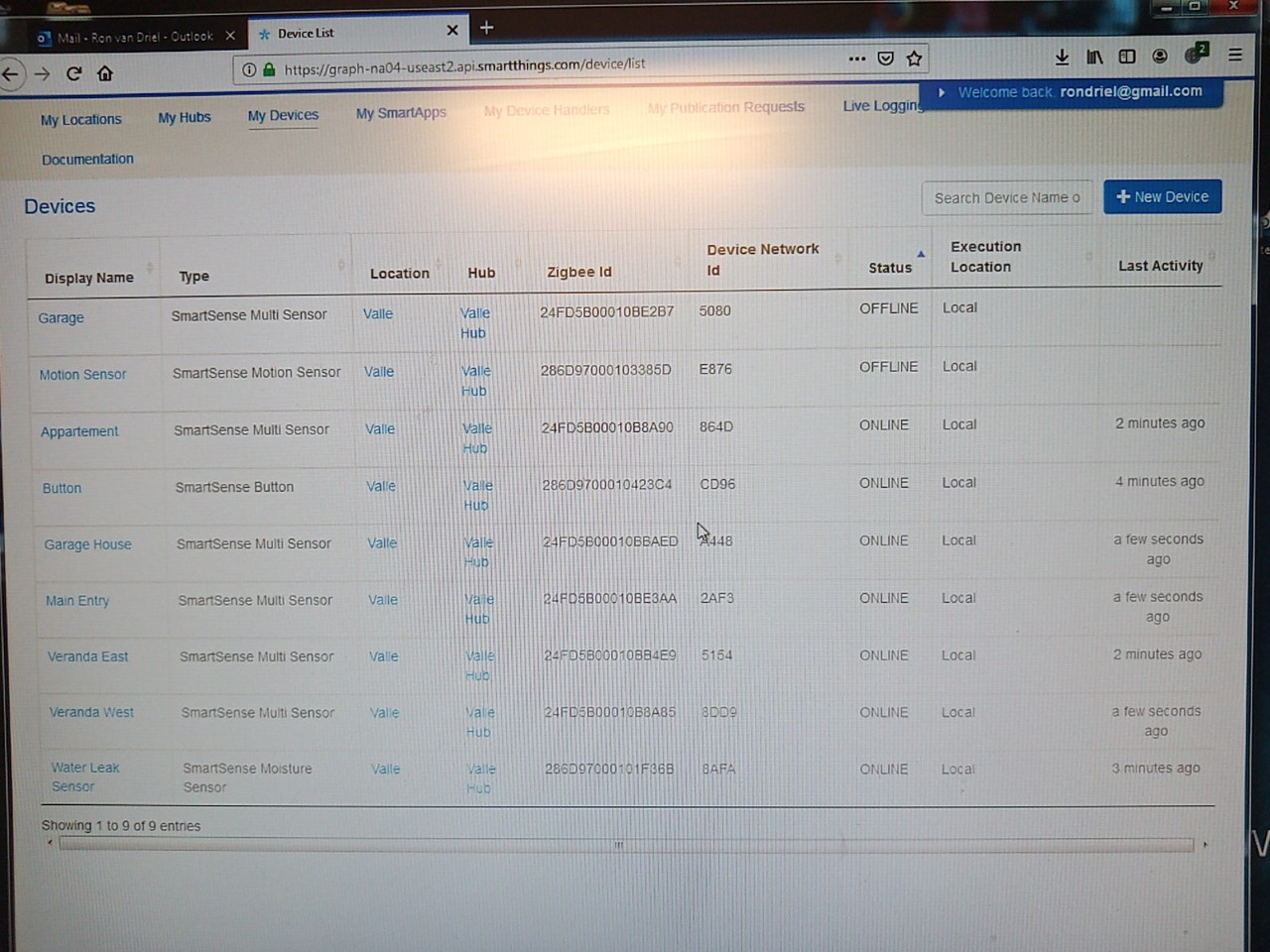Viewport: 1270px width, 952px height.
Task: Open My Hubs page
Action: (185, 117)
